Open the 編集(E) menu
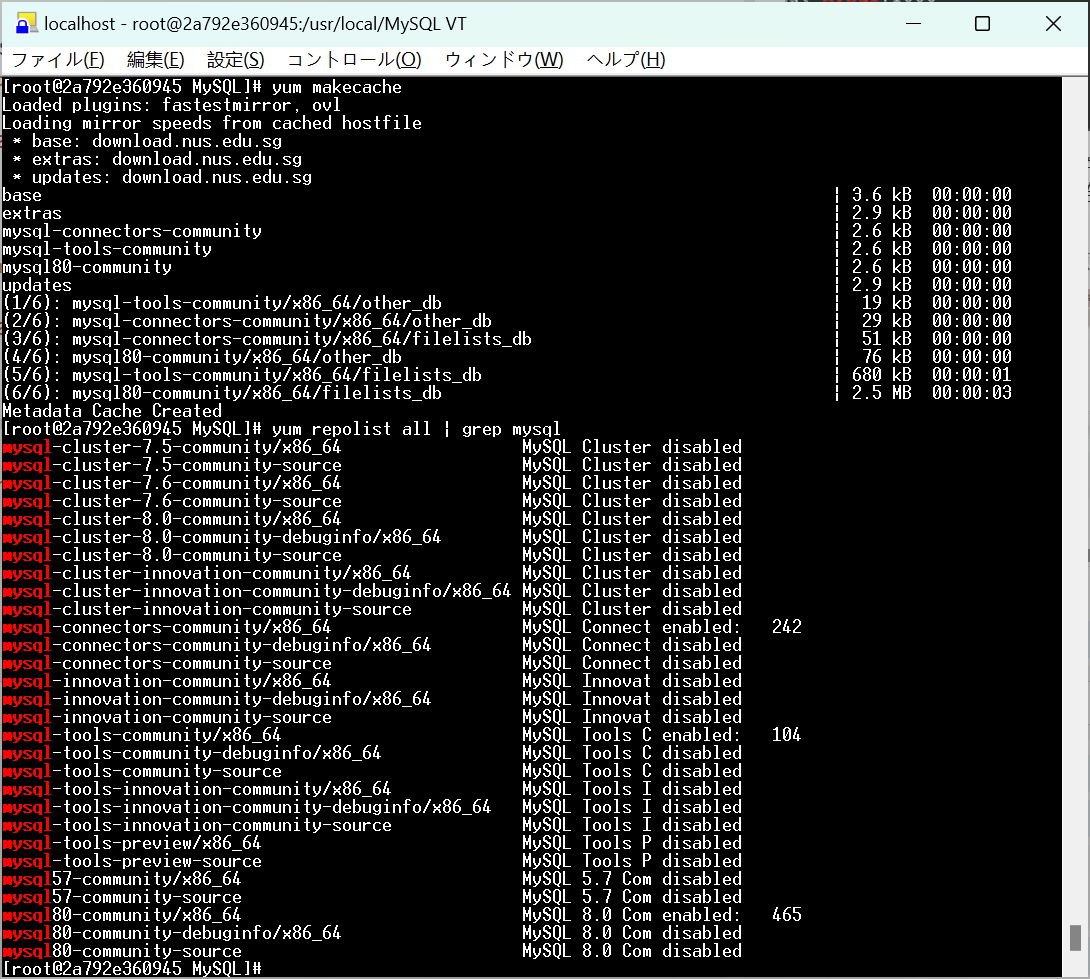This screenshot has width=1090, height=979. click(155, 60)
